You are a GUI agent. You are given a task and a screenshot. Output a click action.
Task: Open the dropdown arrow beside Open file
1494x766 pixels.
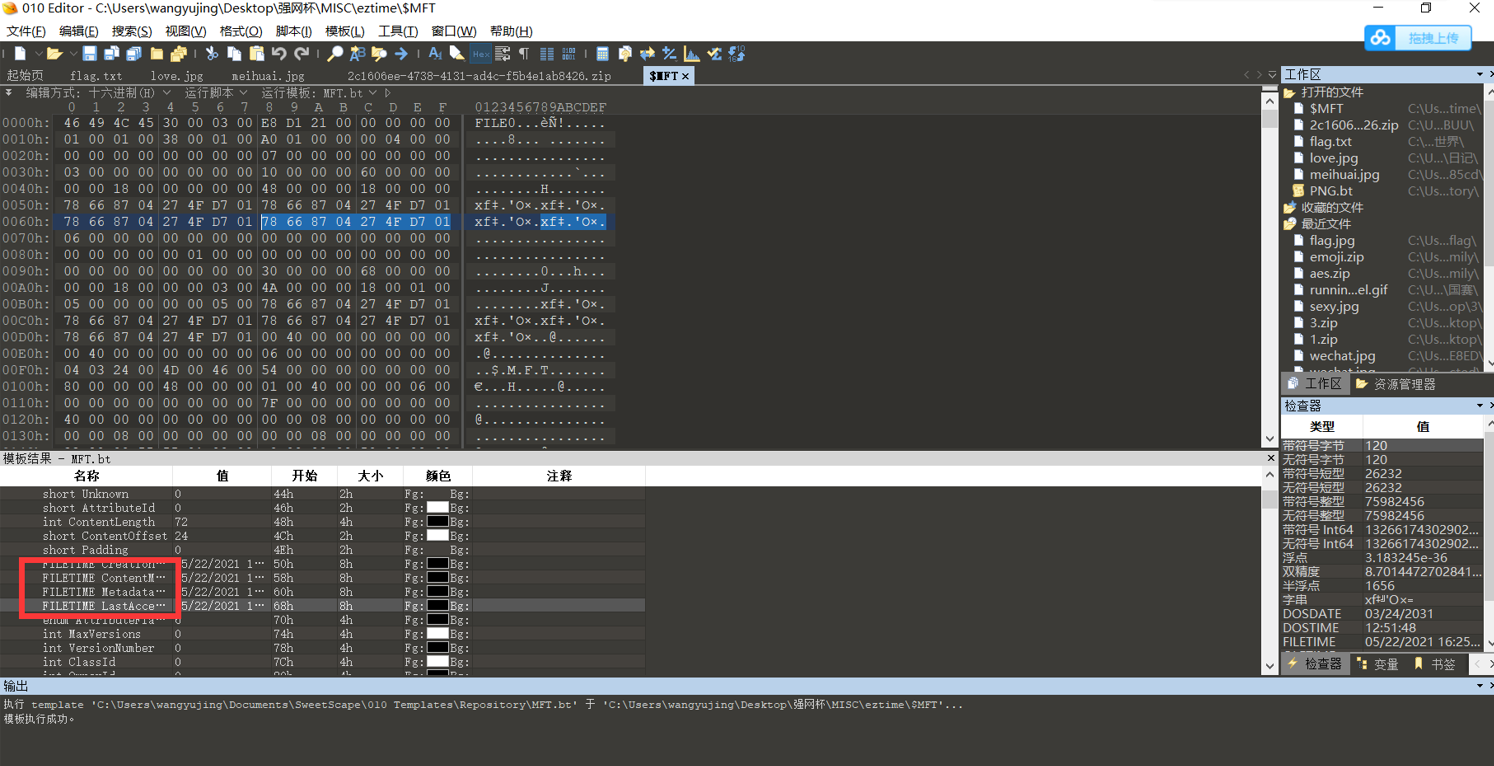(72, 54)
